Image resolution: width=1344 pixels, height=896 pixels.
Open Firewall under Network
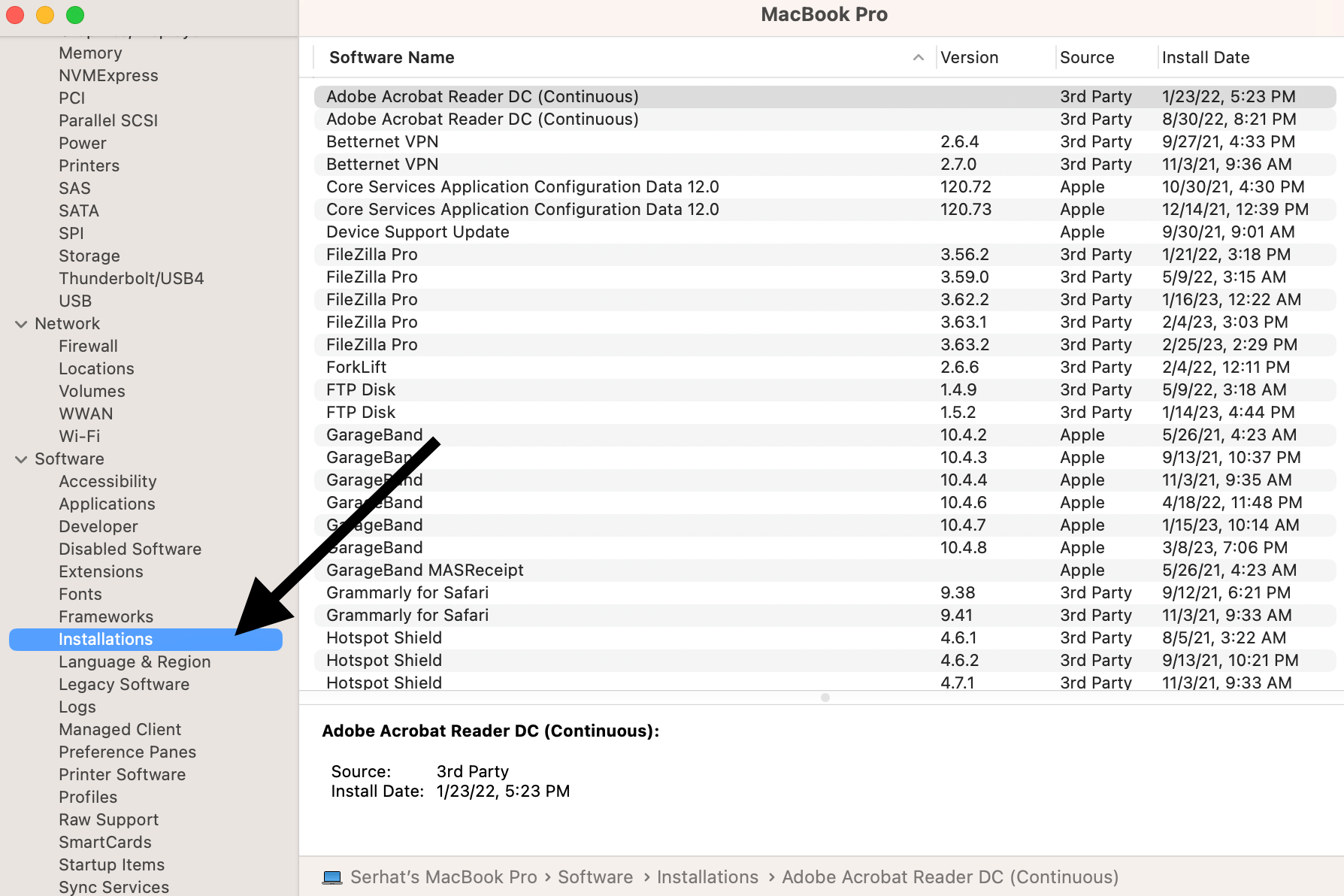[88, 347]
